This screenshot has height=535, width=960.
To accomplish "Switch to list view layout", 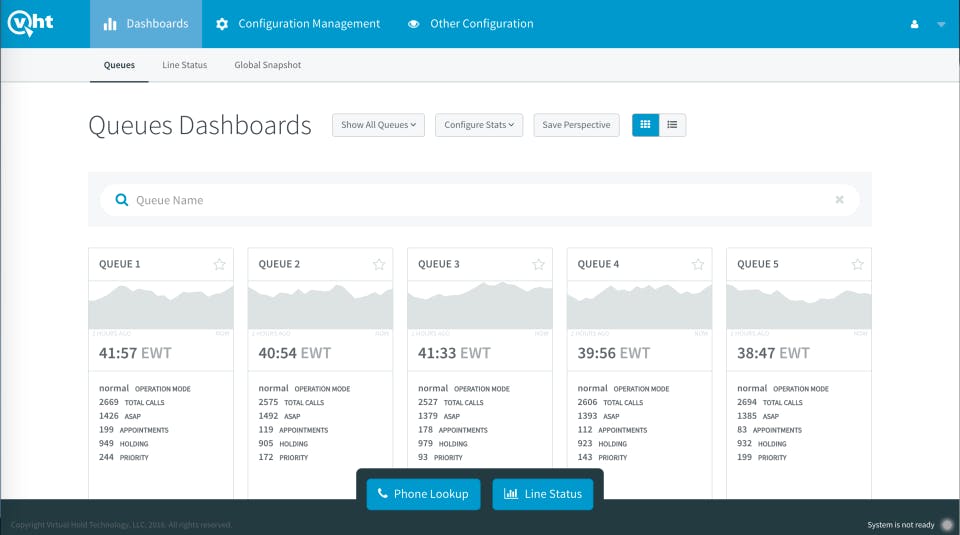I will [x=672, y=125].
